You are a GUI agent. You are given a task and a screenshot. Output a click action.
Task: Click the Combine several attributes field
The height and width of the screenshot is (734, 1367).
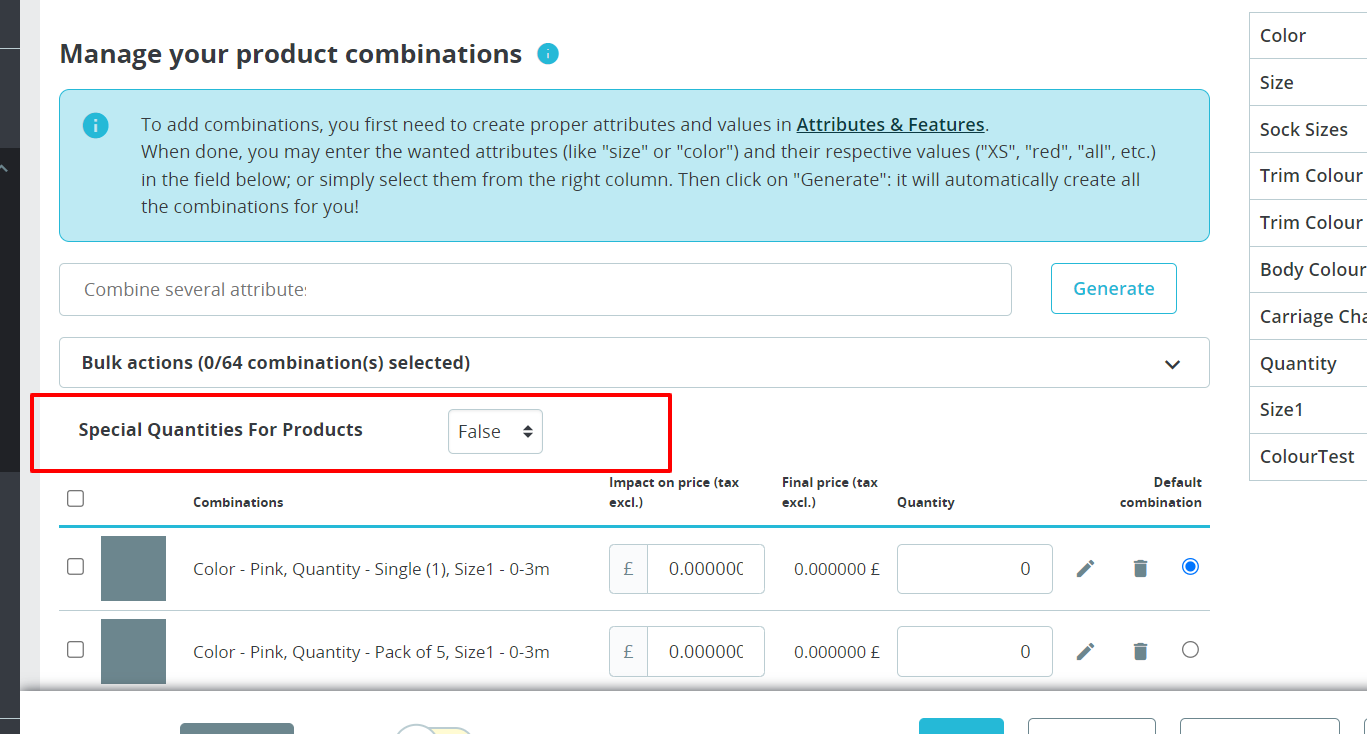pos(535,290)
